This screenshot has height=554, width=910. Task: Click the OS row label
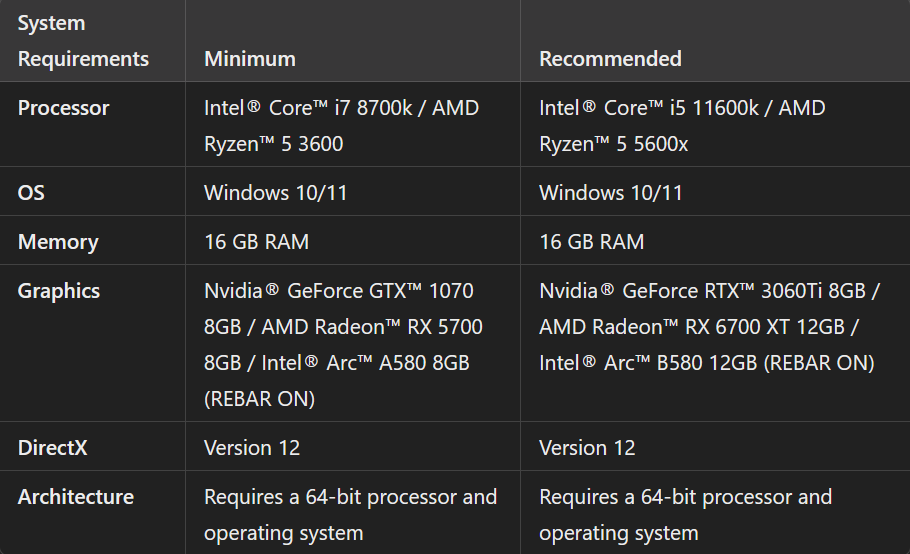click(x=31, y=193)
